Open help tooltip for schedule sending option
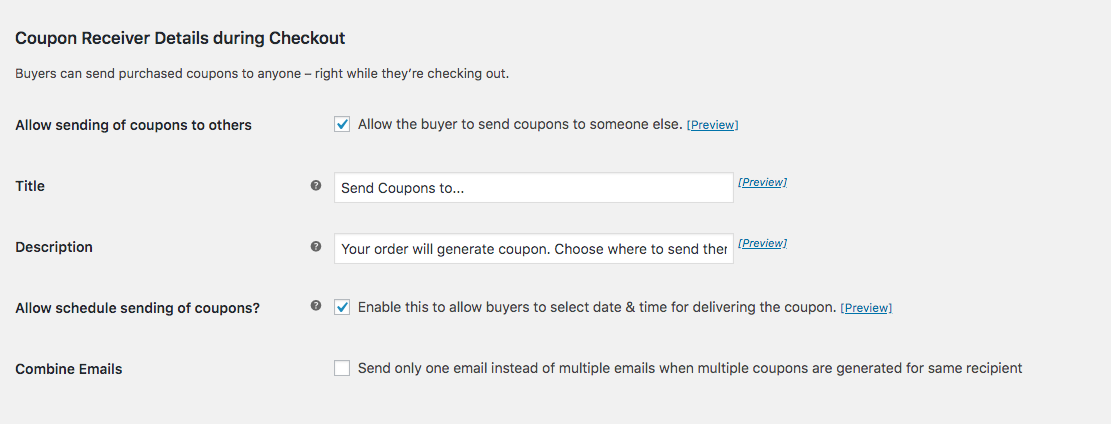This screenshot has width=1111, height=424. coord(316,307)
